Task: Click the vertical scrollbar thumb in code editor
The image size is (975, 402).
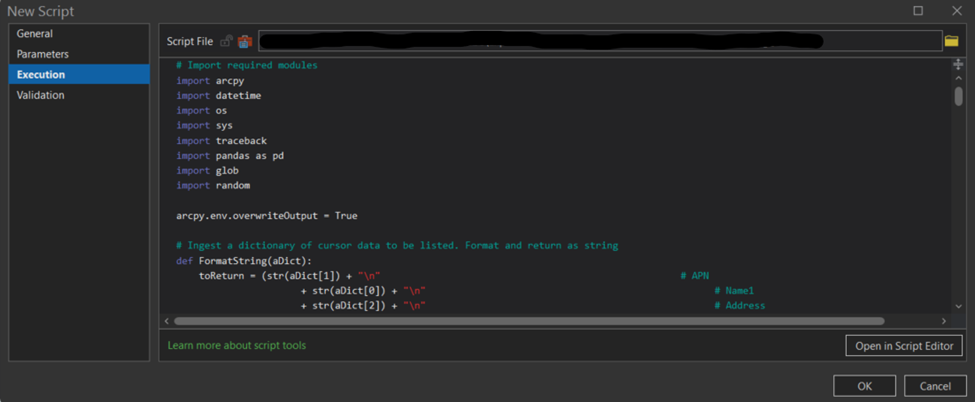Action: [x=958, y=96]
